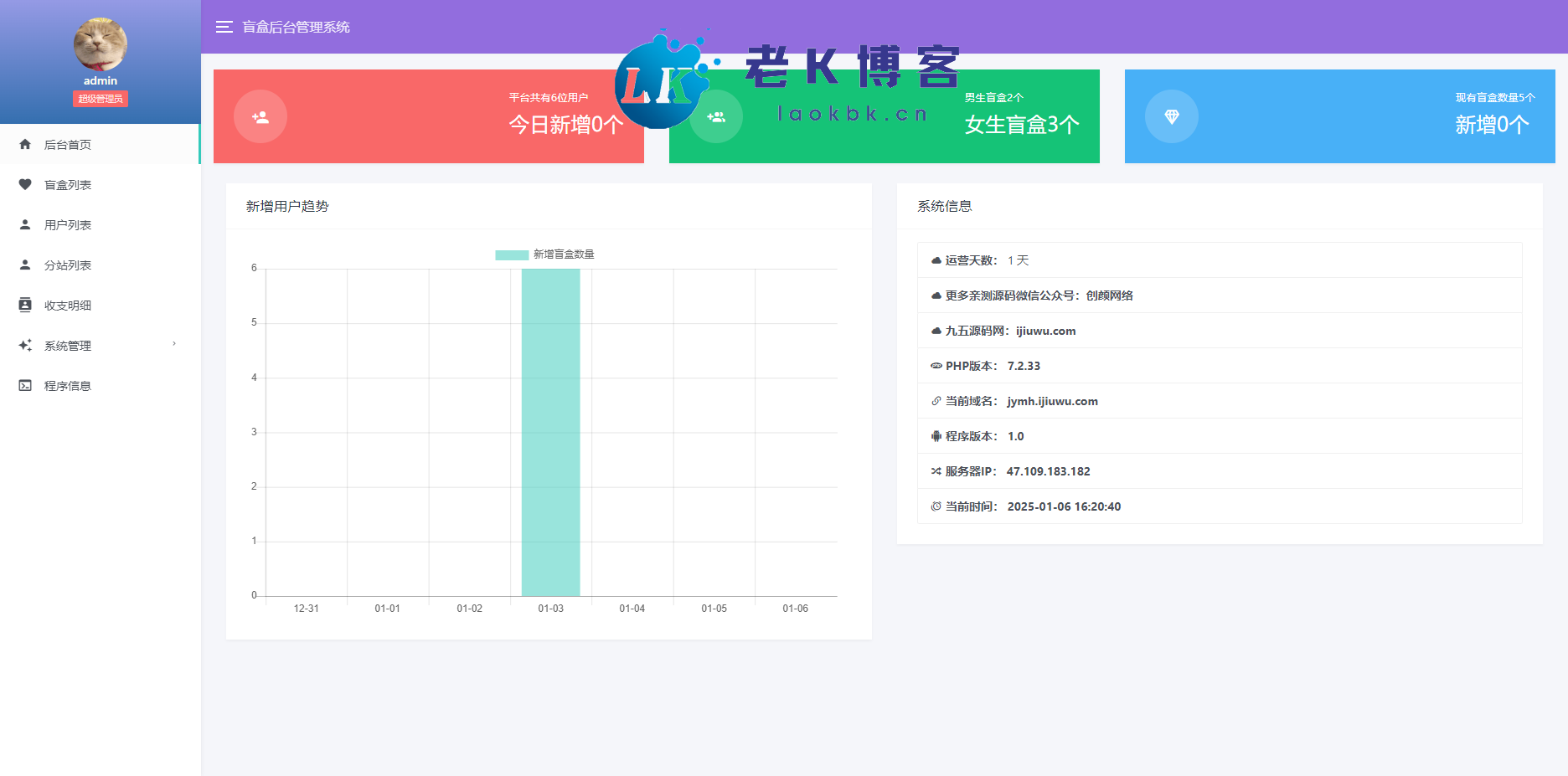
Task: Toggle the 新增盲盒数量 chart legend swatch
Action: click(x=511, y=254)
